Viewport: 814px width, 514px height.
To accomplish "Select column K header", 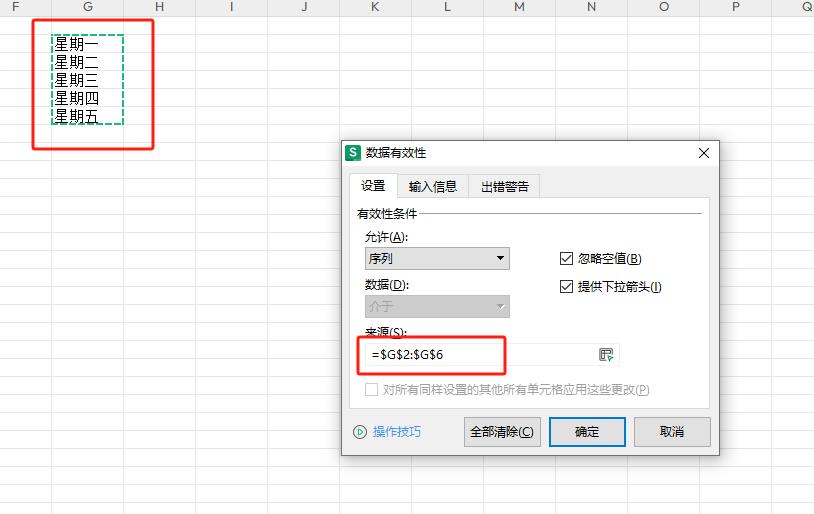I will click(375, 7).
